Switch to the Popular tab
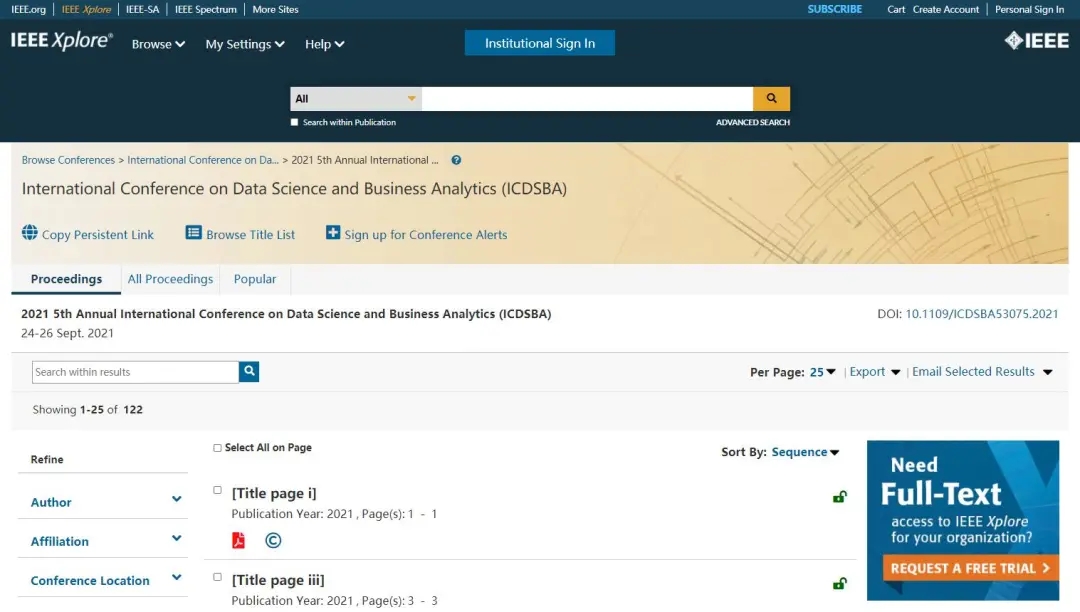1080x612 pixels. [x=255, y=279]
